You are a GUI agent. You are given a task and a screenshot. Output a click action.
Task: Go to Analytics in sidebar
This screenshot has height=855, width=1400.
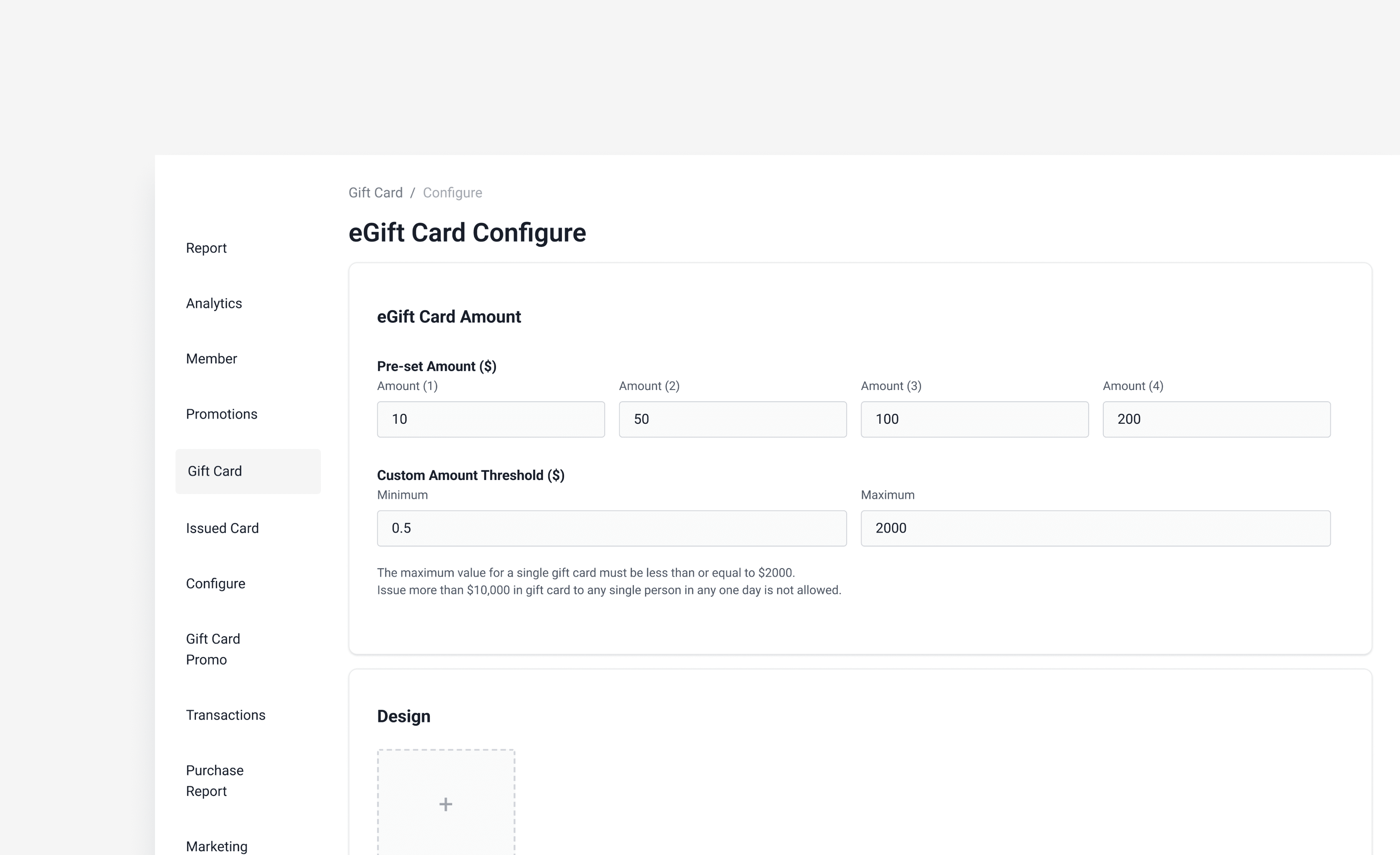pyautogui.click(x=214, y=303)
